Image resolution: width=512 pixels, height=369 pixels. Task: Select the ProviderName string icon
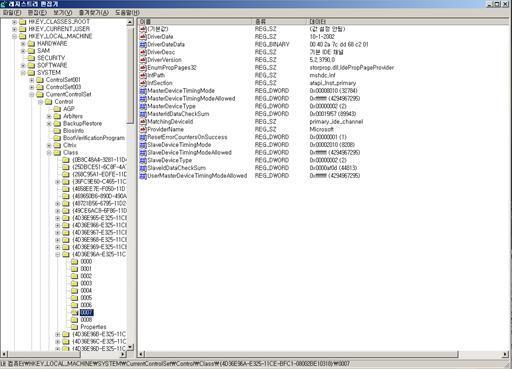(x=143, y=129)
